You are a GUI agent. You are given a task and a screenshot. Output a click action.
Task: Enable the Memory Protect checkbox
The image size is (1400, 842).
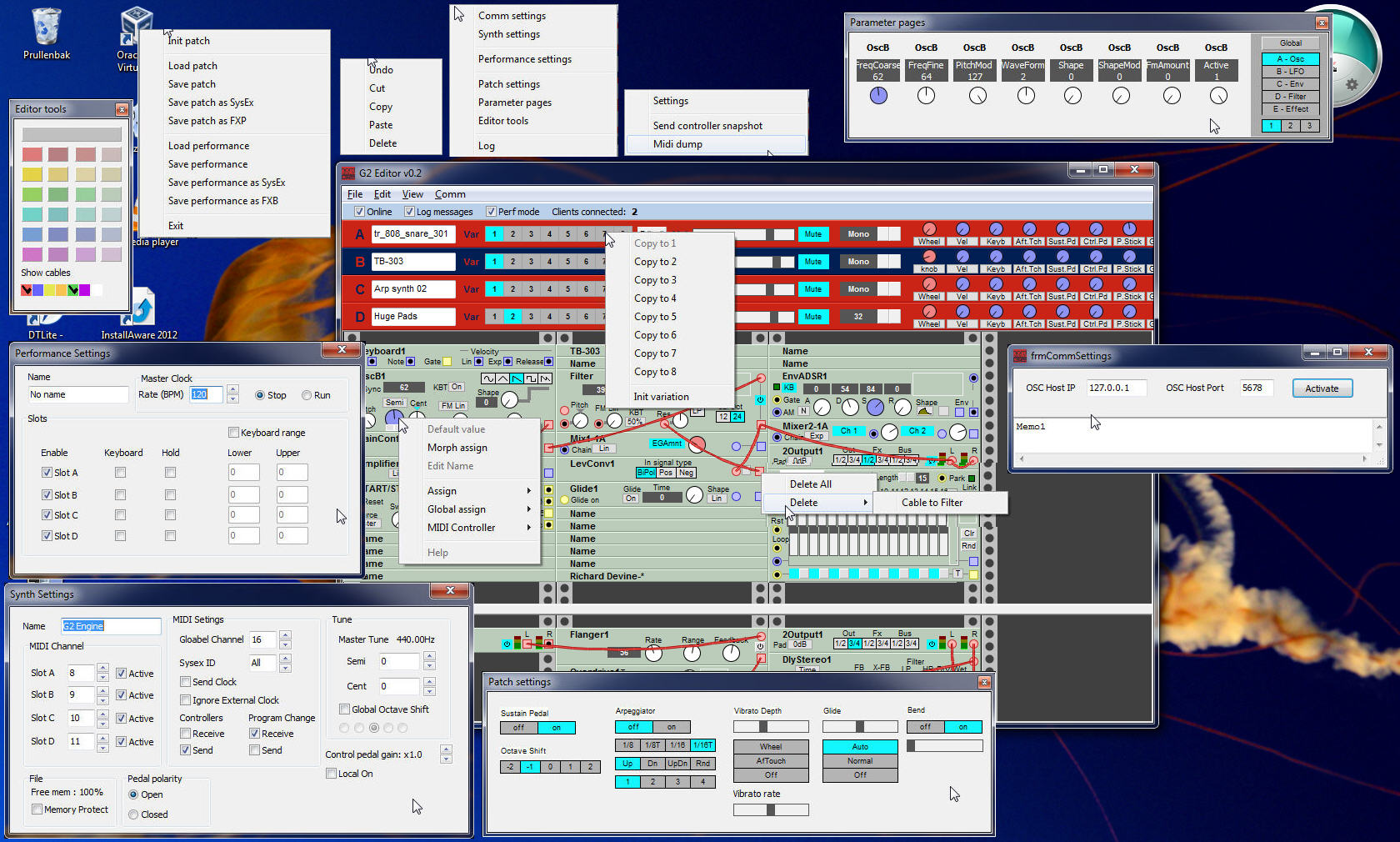(37, 809)
